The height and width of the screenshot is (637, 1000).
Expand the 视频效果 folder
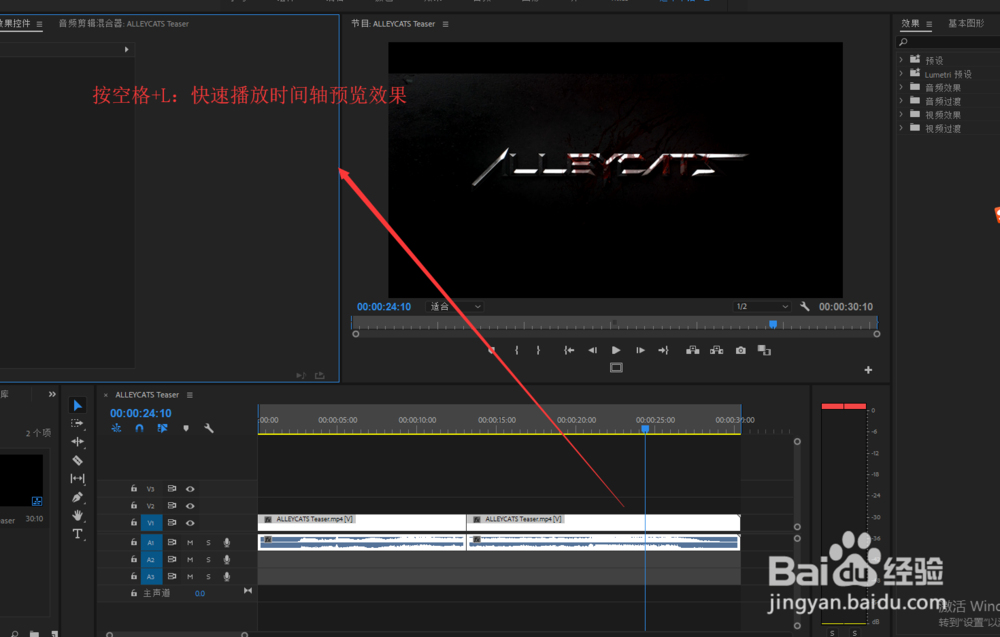[x=901, y=115]
